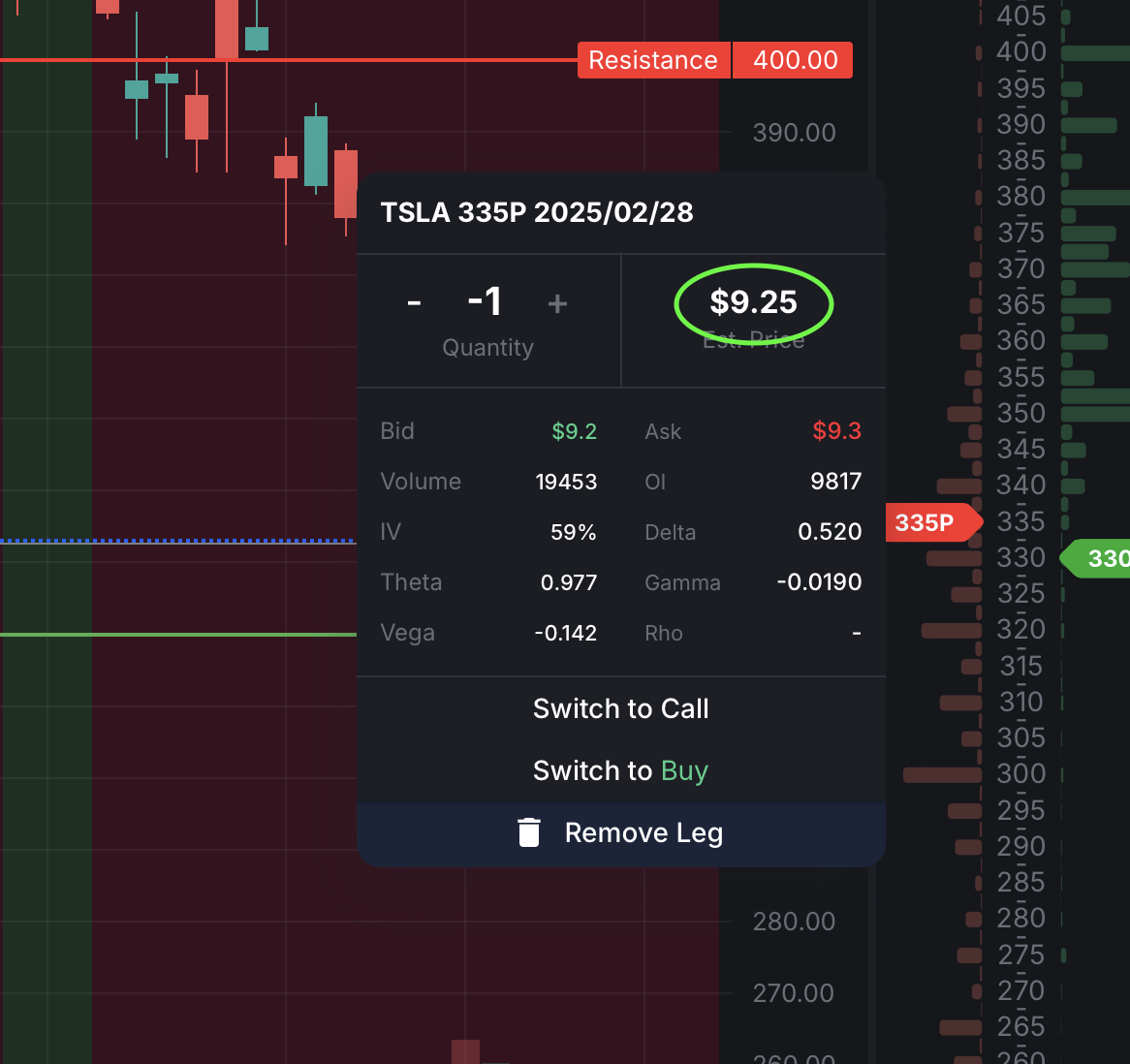Click the 400.00 resistance price tag
The height and width of the screenshot is (1064, 1130).
pyautogui.click(x=795, y=60)
